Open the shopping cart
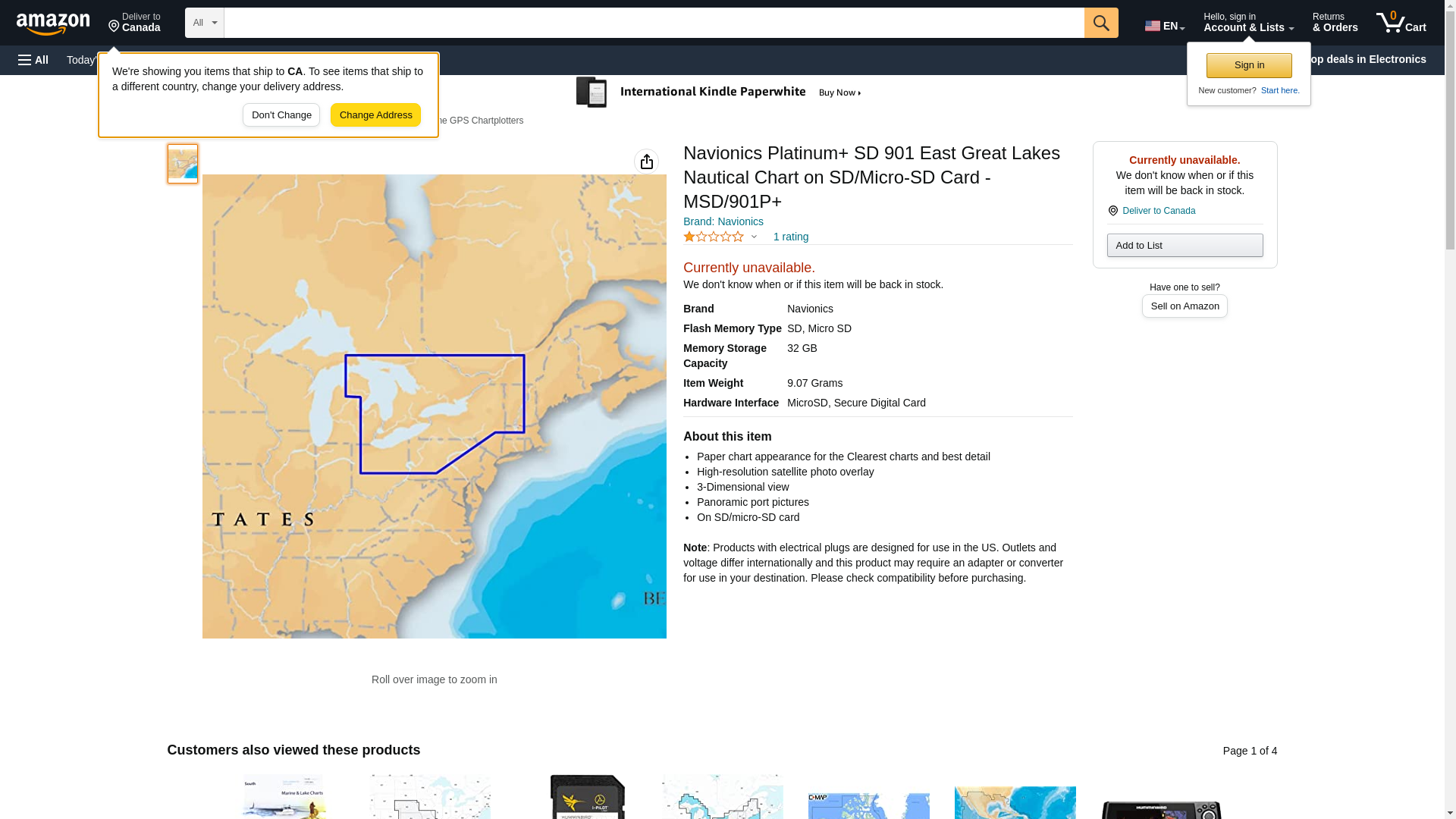 click(x=1401, y=23)
